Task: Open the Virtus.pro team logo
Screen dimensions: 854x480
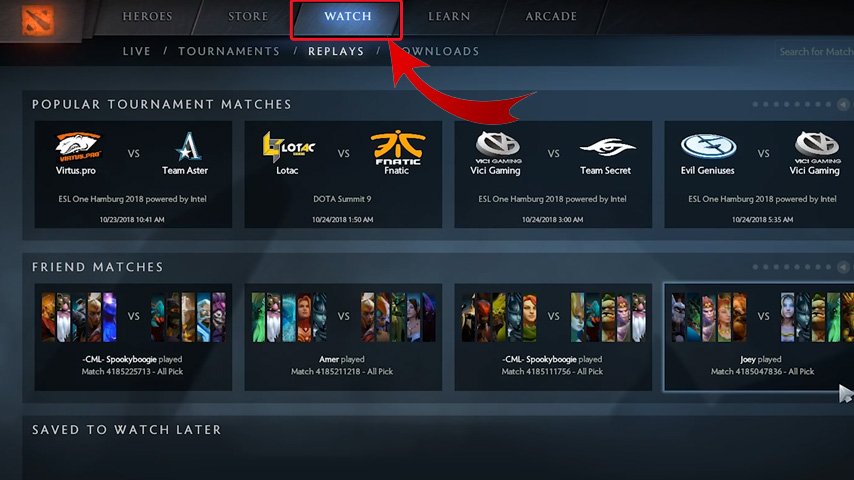Action: pyautogui.click(x=77, y=147)
